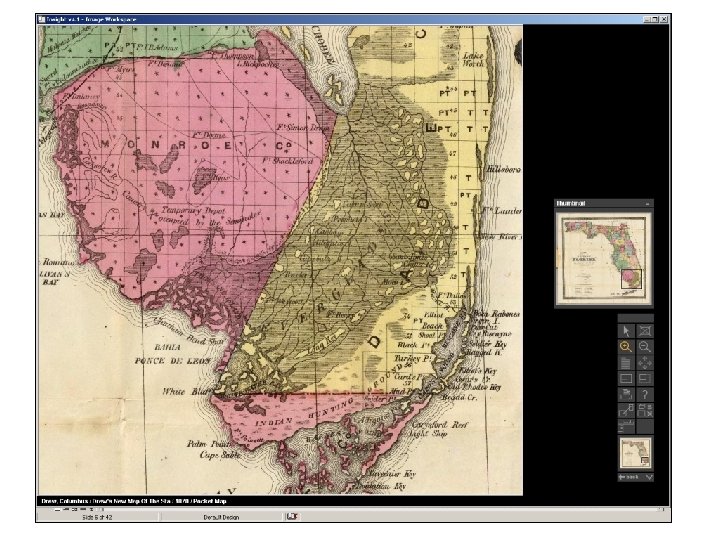The height and width of the screenshot is (540, 720).
Task: Click the window arrangement tool icon
Action: [x=645, y=410]
